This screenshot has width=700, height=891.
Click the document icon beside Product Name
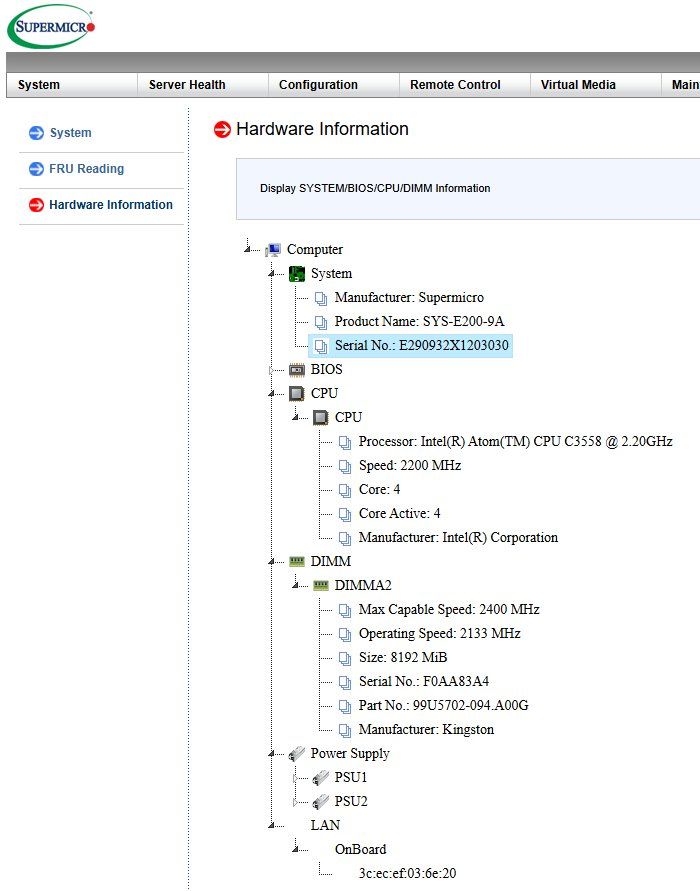pos(321,322)
